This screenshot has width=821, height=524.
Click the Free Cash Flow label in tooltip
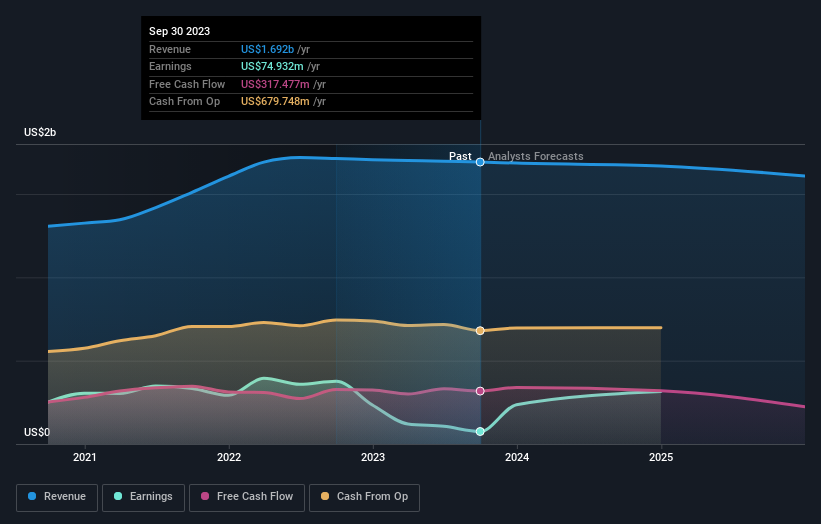click(x=187, y=84)
